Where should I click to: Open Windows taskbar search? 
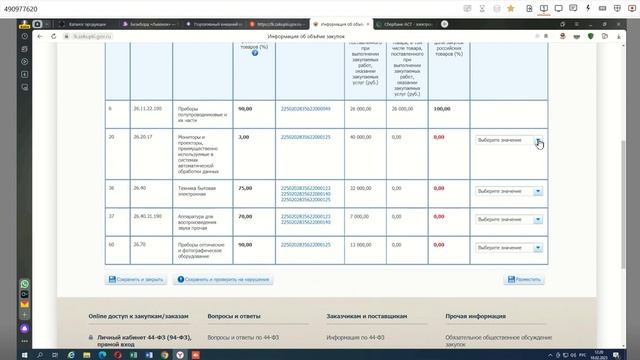[x=40, y=355]
